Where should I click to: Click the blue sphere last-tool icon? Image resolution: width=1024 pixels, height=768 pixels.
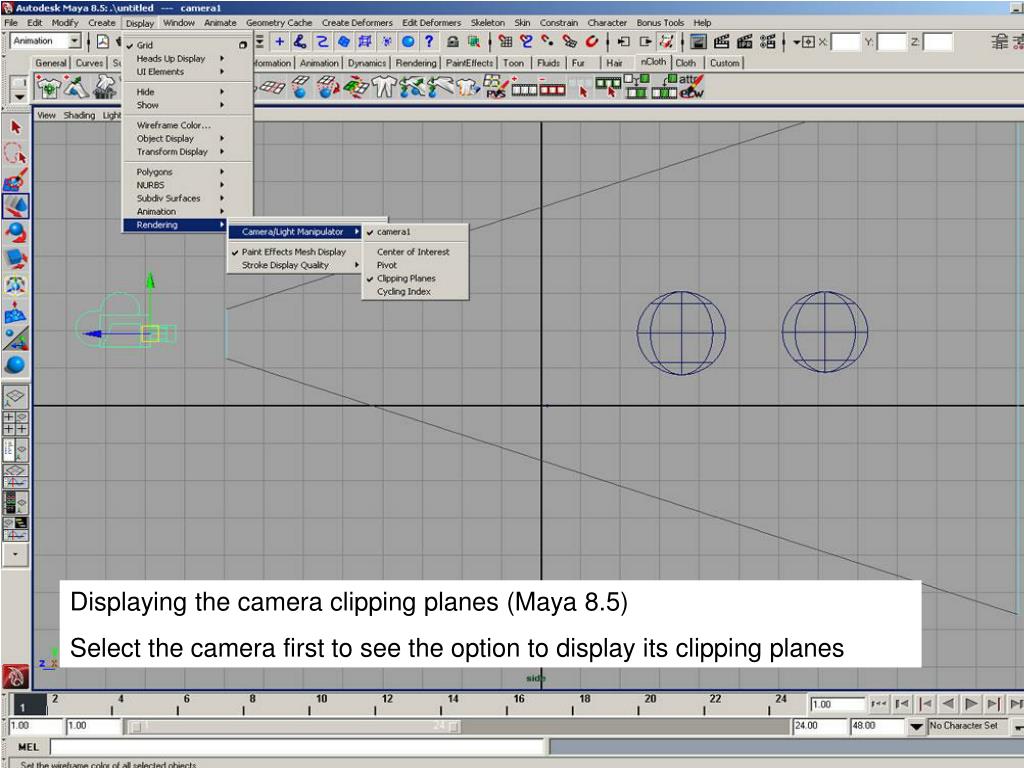pyautogui.click(x=16, y=364)
